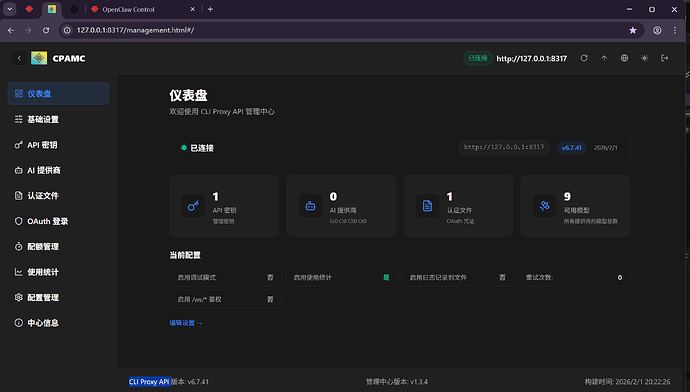This screenshot has height=392, width=690.
Task: Open the browser three-dot menu
Action: click(675, 30)
